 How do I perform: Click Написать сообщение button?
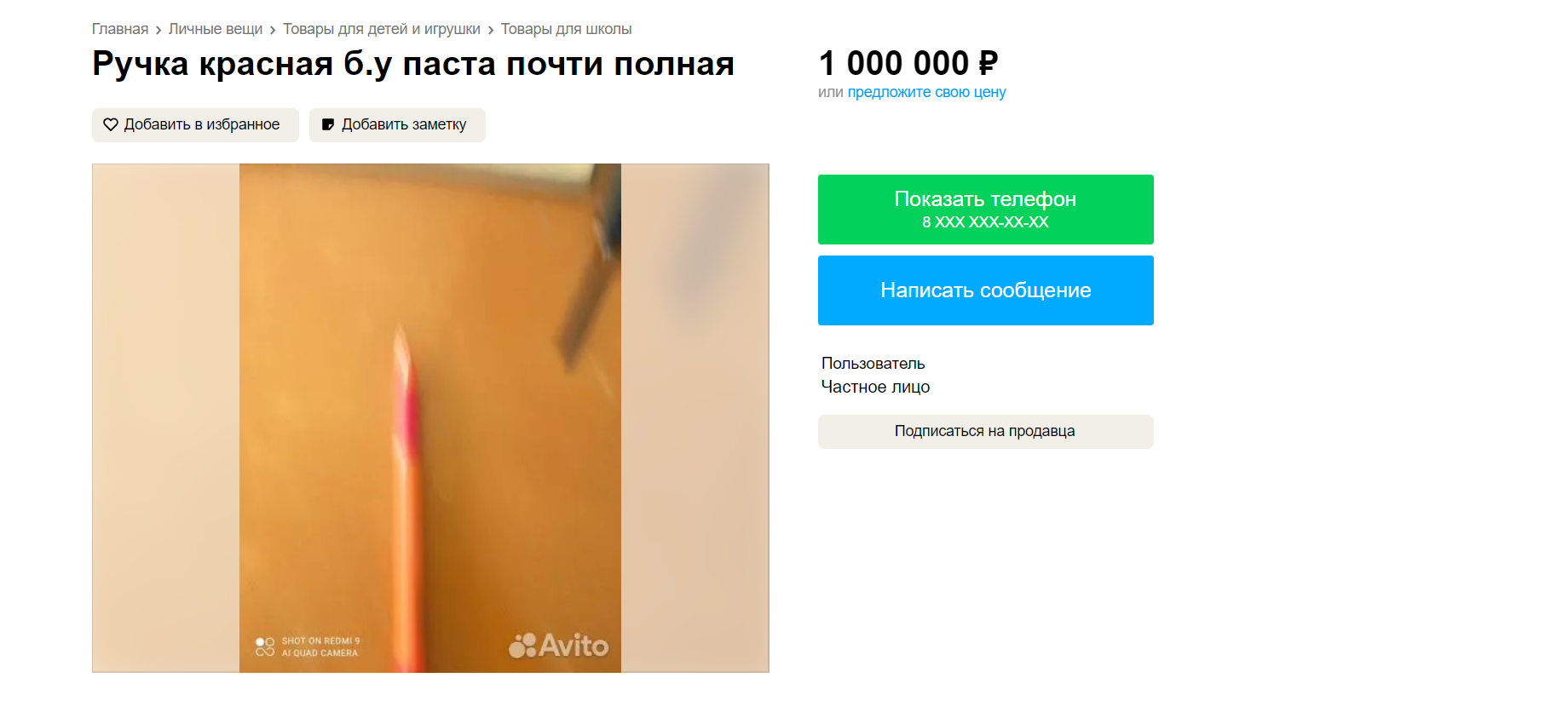tap(986, 290)
